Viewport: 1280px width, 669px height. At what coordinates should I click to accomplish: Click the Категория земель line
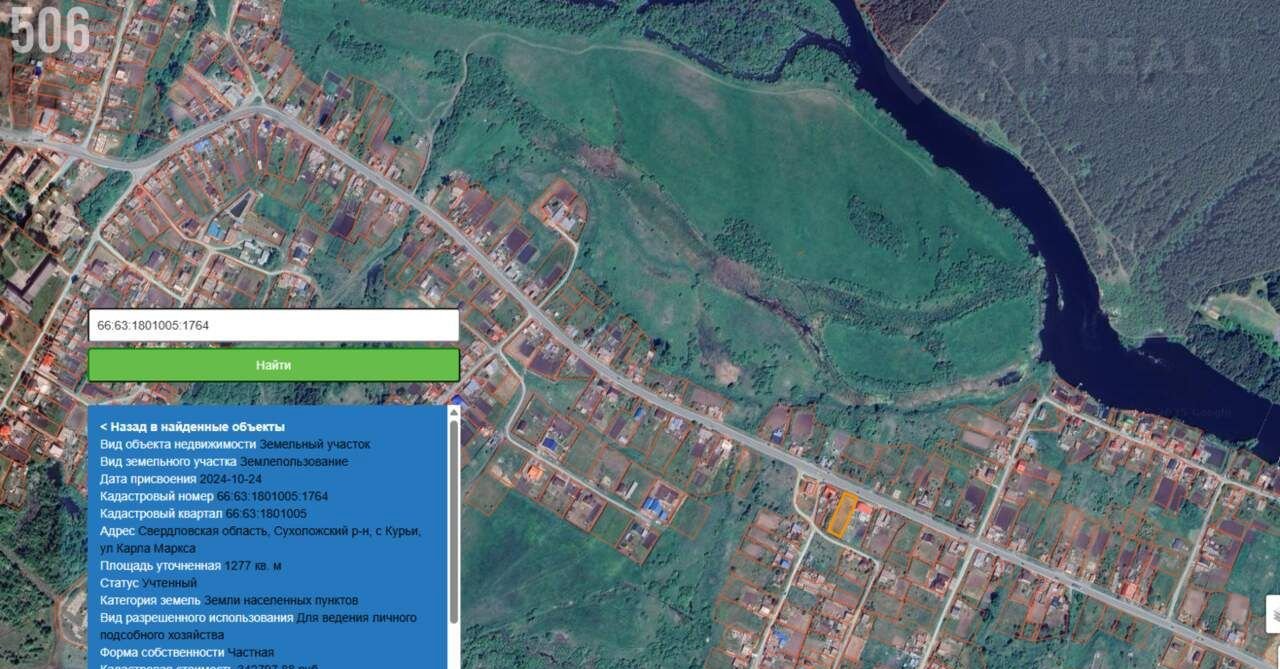point(229,600)
